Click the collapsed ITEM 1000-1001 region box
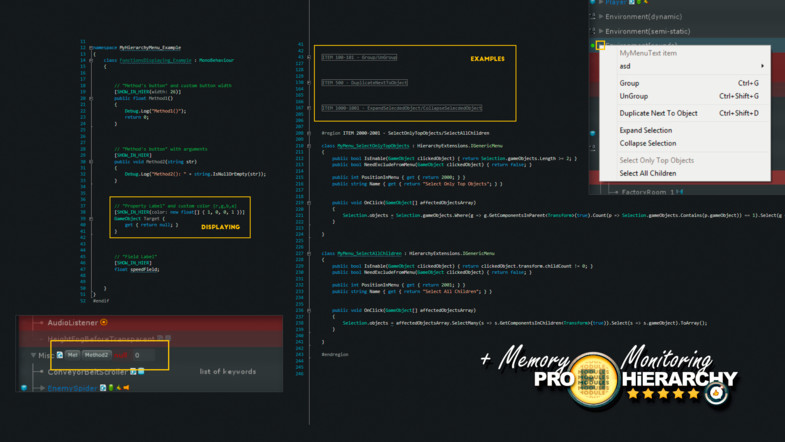The image size is (785, 442). point(402,108)
